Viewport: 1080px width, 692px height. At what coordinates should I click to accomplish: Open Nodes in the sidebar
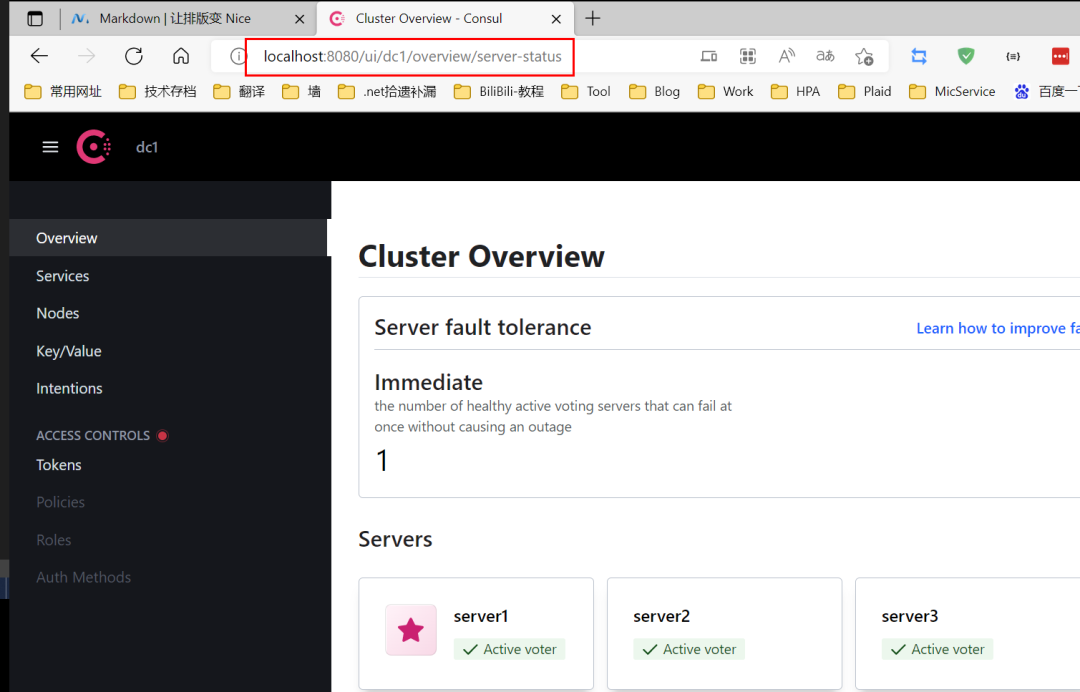[x=168, y=313]
